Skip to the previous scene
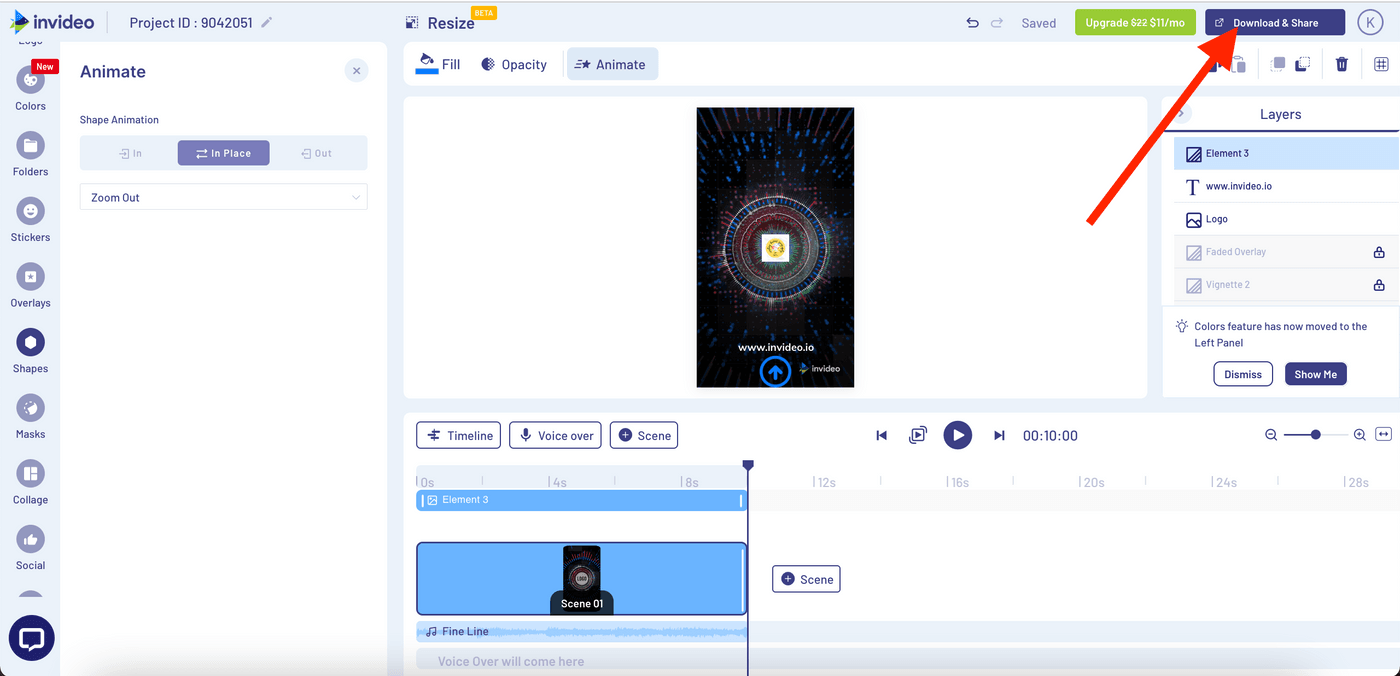The height and width of the screenshot is (676, 1400). 881,435
